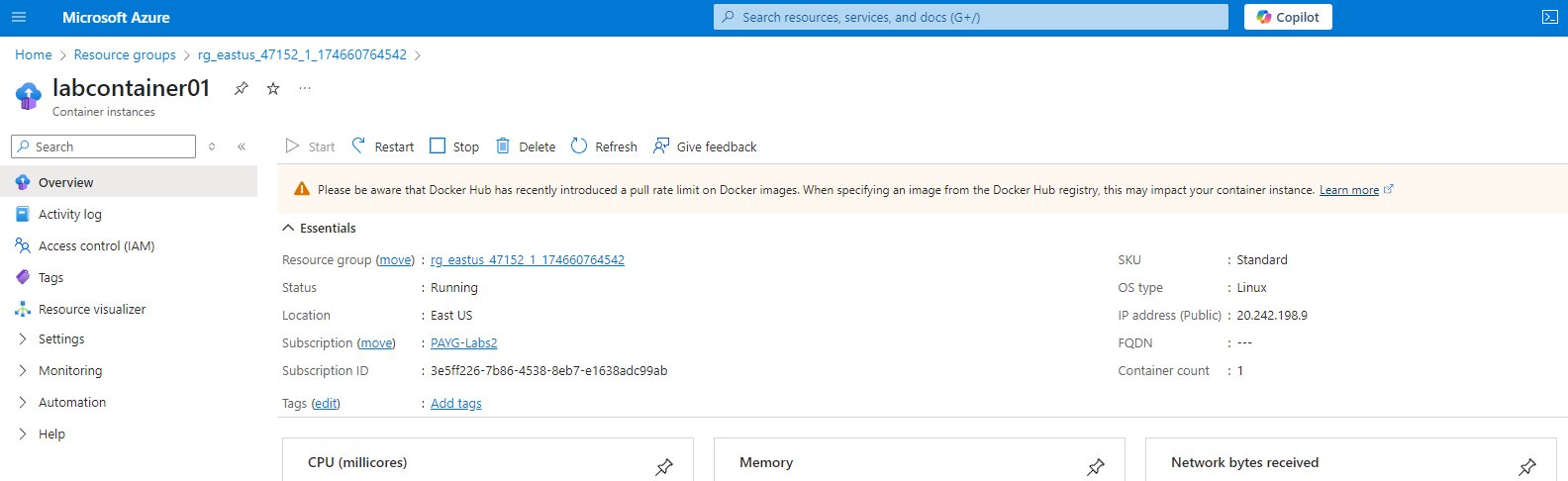Open Cloud Shell from the top bar
This screenshot has width=1568, height=481.
pos(1550,17)
